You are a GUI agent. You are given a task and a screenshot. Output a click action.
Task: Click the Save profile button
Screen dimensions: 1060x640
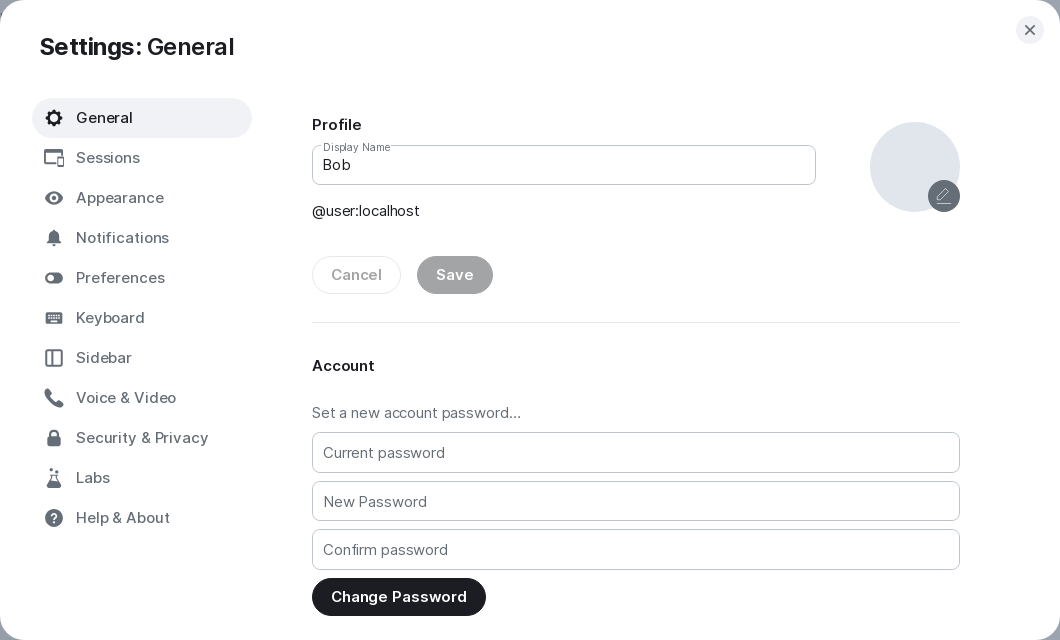tap(454, 275)
